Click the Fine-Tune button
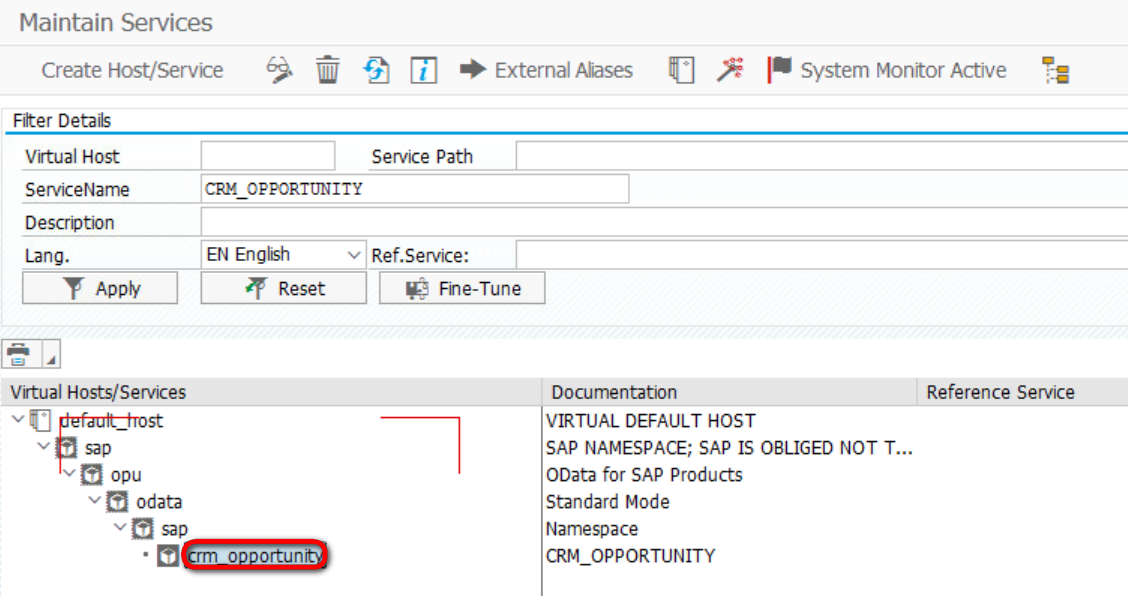This screenshot has height=596, width=1128. [x=462, y=288]
